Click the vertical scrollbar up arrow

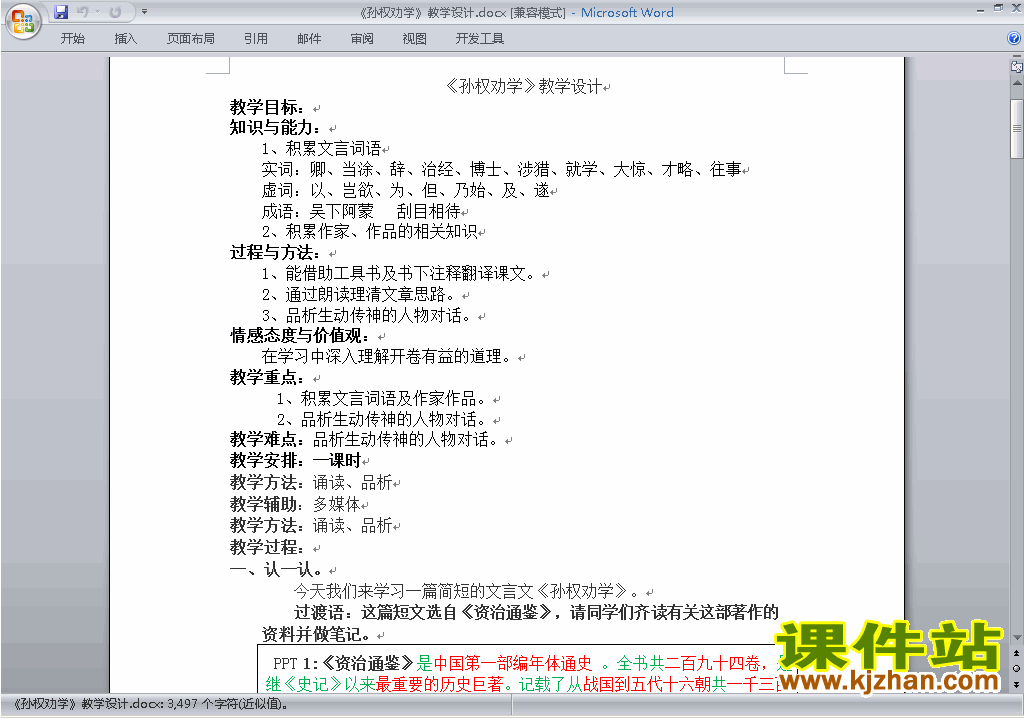pyautogui.click(x=1017, y=84)
